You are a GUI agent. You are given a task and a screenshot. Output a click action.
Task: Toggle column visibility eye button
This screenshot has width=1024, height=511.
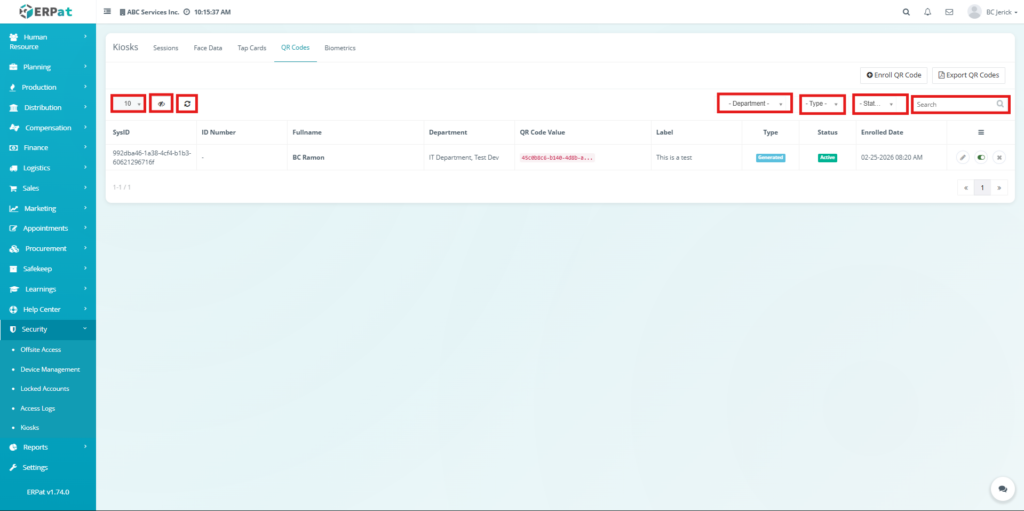click(x=161, y=103)
